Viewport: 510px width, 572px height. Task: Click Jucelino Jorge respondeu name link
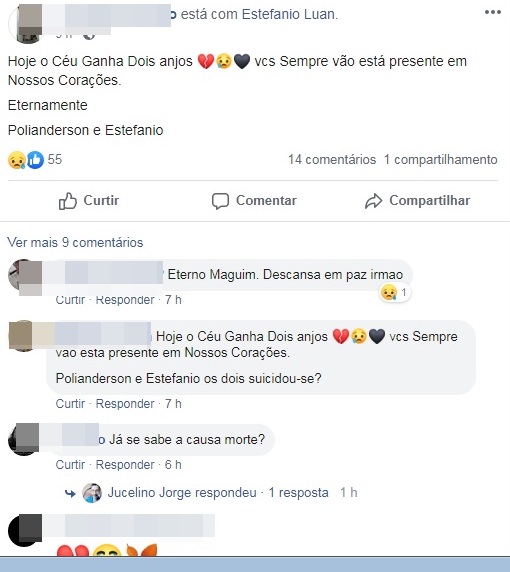click(x=182, y=492)
